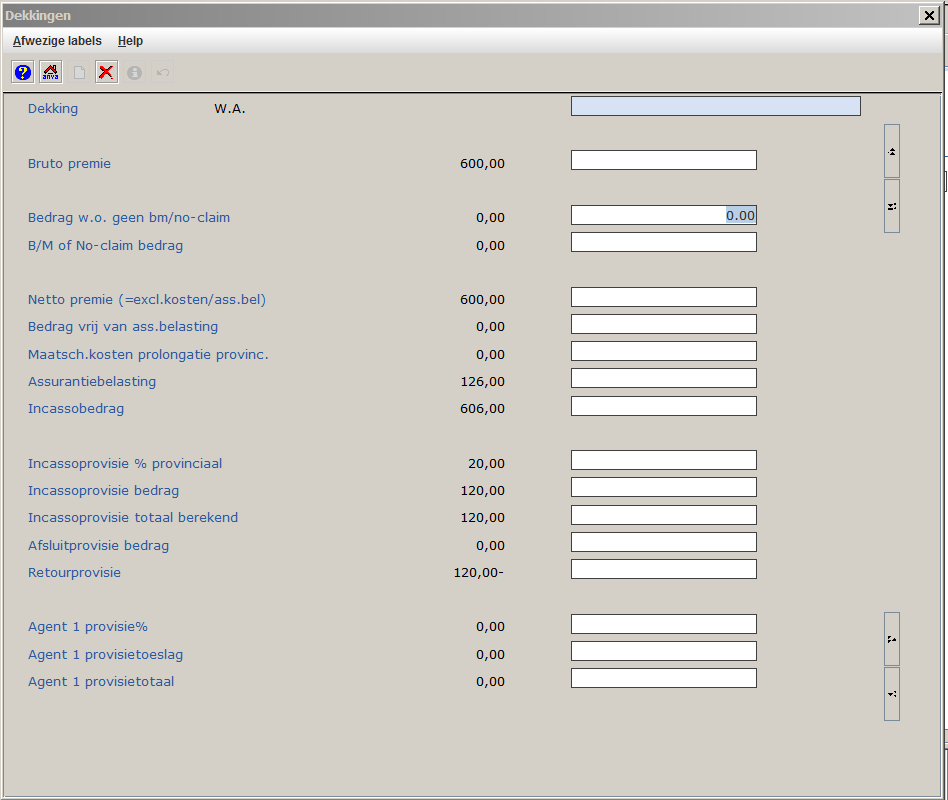Open the Help menu
Screen dimensions: 948x800
point(130,41)
